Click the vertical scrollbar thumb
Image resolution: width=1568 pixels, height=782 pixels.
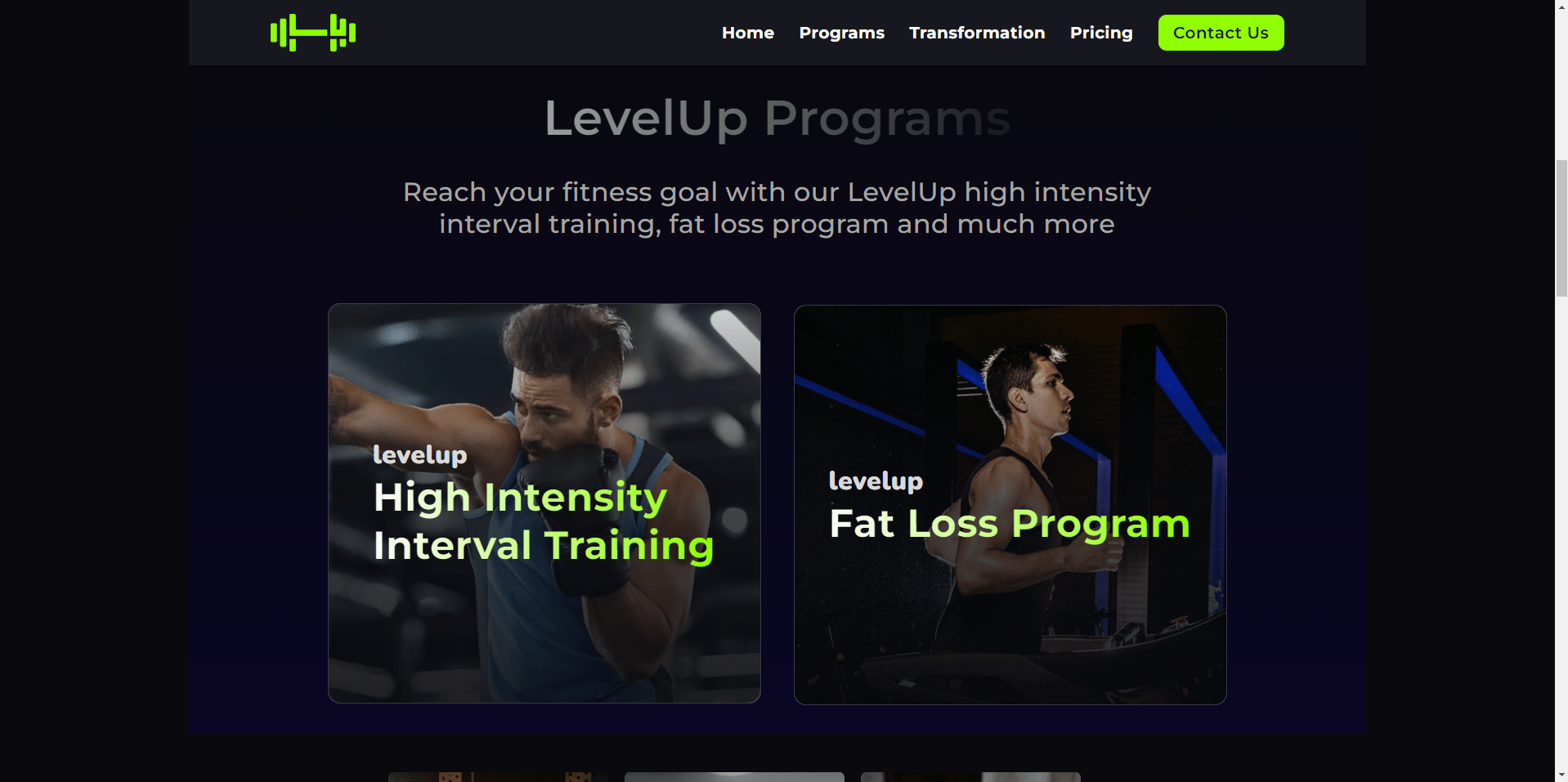click(1561, 228)
